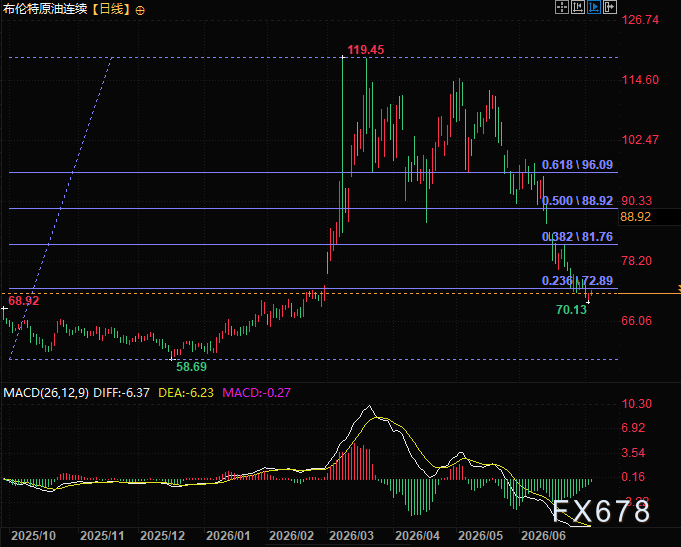This screenshot has height=547, width=681.
Task: Click the crosshair cursor icon in the chart toolbar
Action: tap(562, 7)
